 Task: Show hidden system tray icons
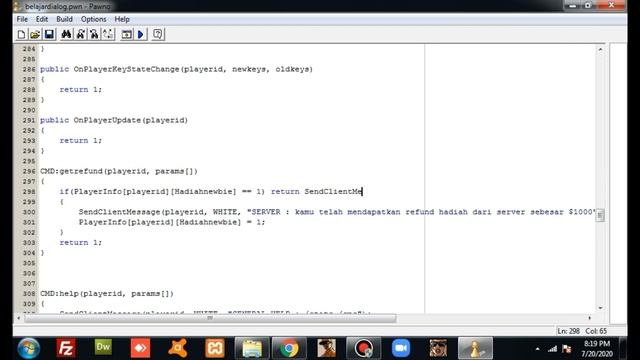pyautogui.click(x=538, y=349)
